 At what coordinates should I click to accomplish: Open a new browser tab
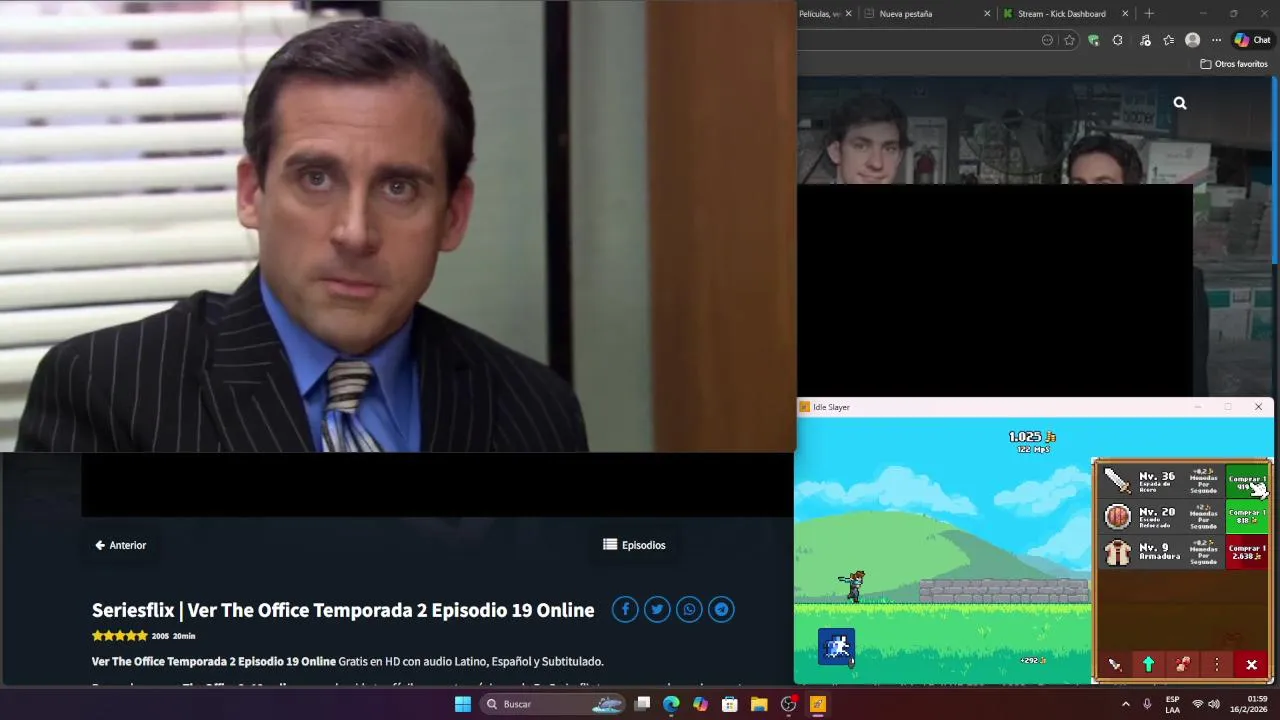pos(1149,14)
